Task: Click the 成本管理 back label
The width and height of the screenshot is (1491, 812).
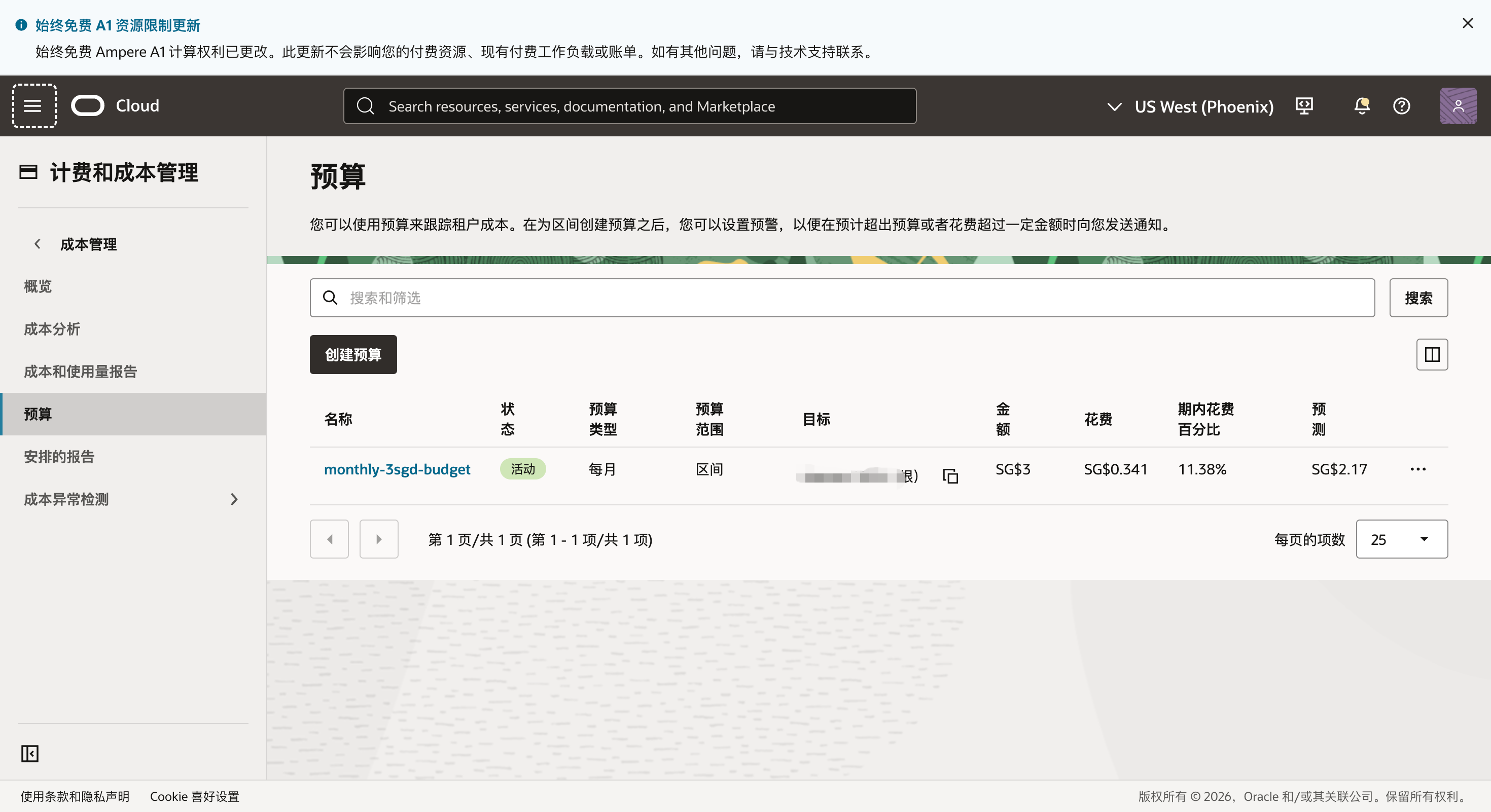Action: pos(89,244)
